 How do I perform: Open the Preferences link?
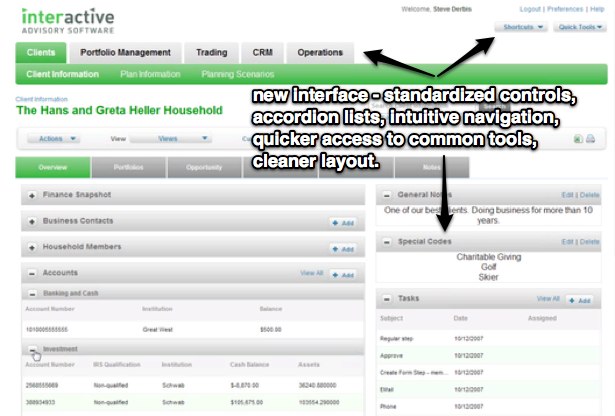tap(565, 9)
